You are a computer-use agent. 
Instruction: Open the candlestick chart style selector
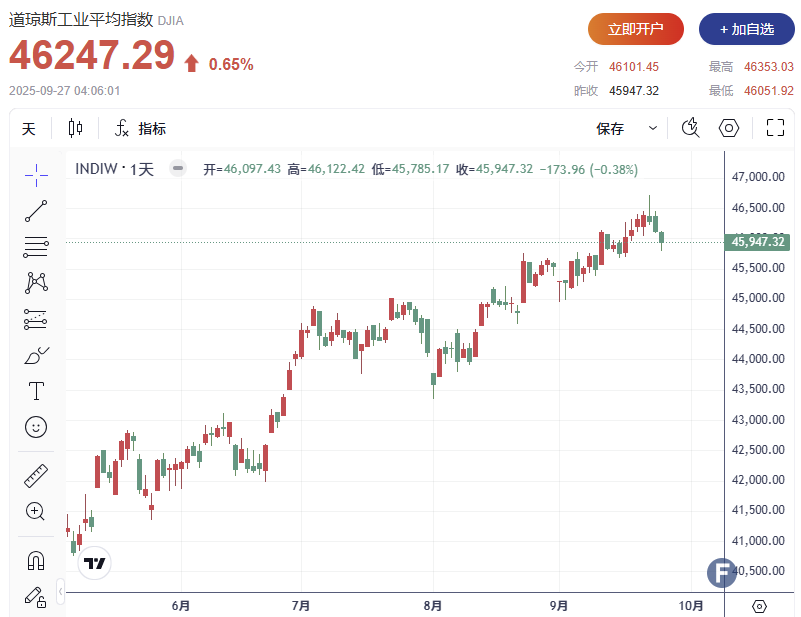75,128
